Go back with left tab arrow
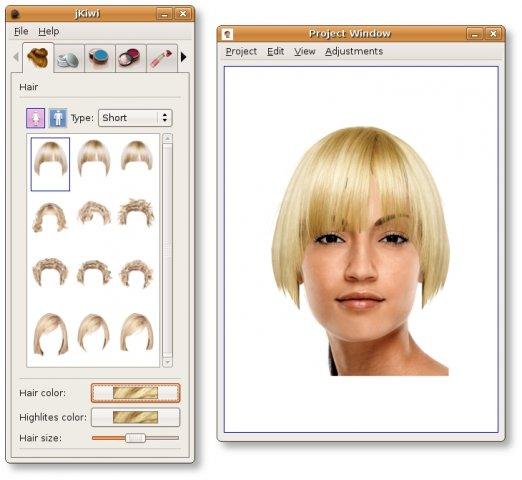Viewport: 522px width, 480px height. coord(15,57)
